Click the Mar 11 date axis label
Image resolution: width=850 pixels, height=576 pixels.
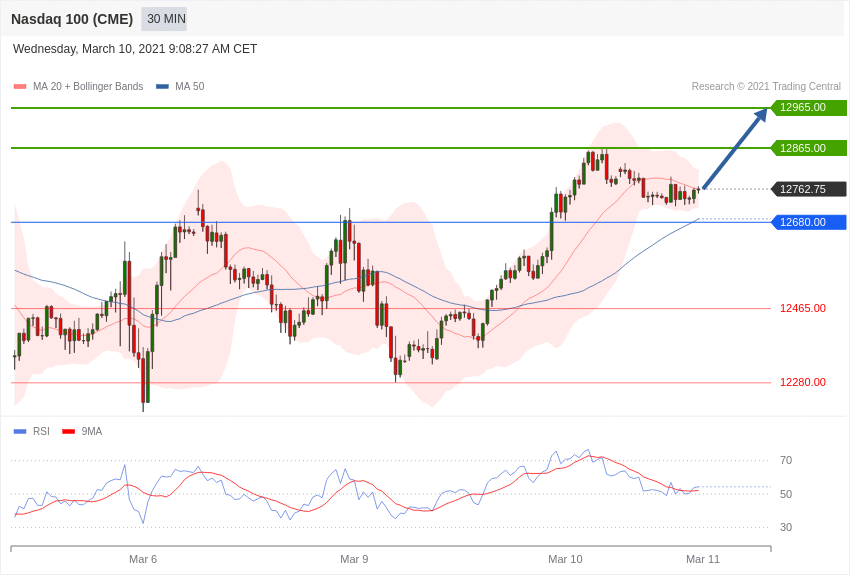click(x=703, y=559)
